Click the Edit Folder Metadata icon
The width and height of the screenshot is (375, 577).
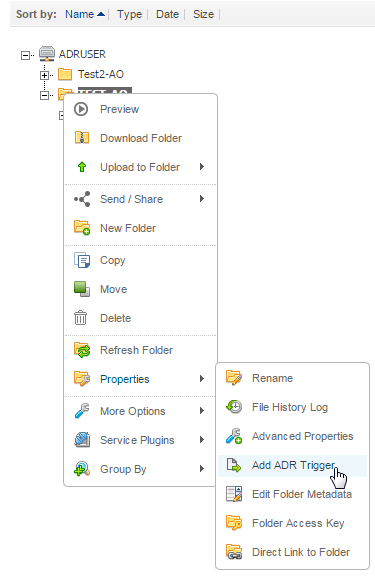(234, 494)
